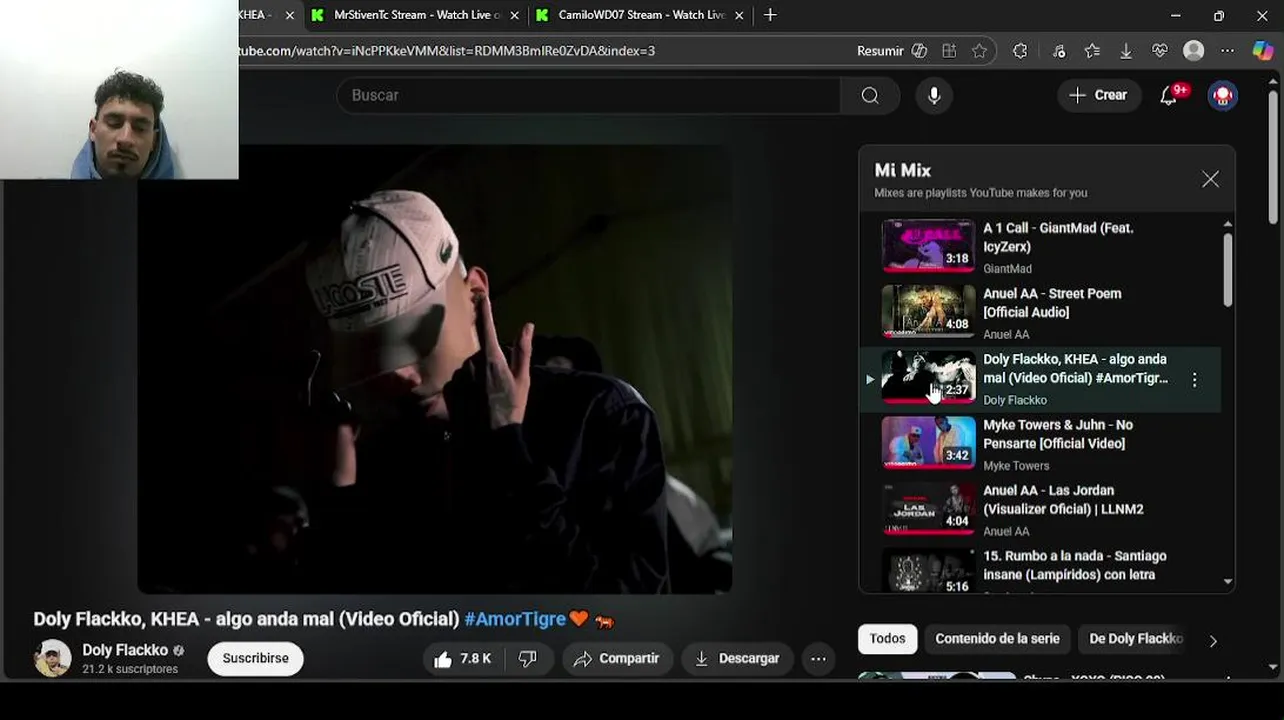Play Myke Towers No Pensarte thumbnail
The height and width of the screenshot is (720, 1284).
(x=928, y=442)
